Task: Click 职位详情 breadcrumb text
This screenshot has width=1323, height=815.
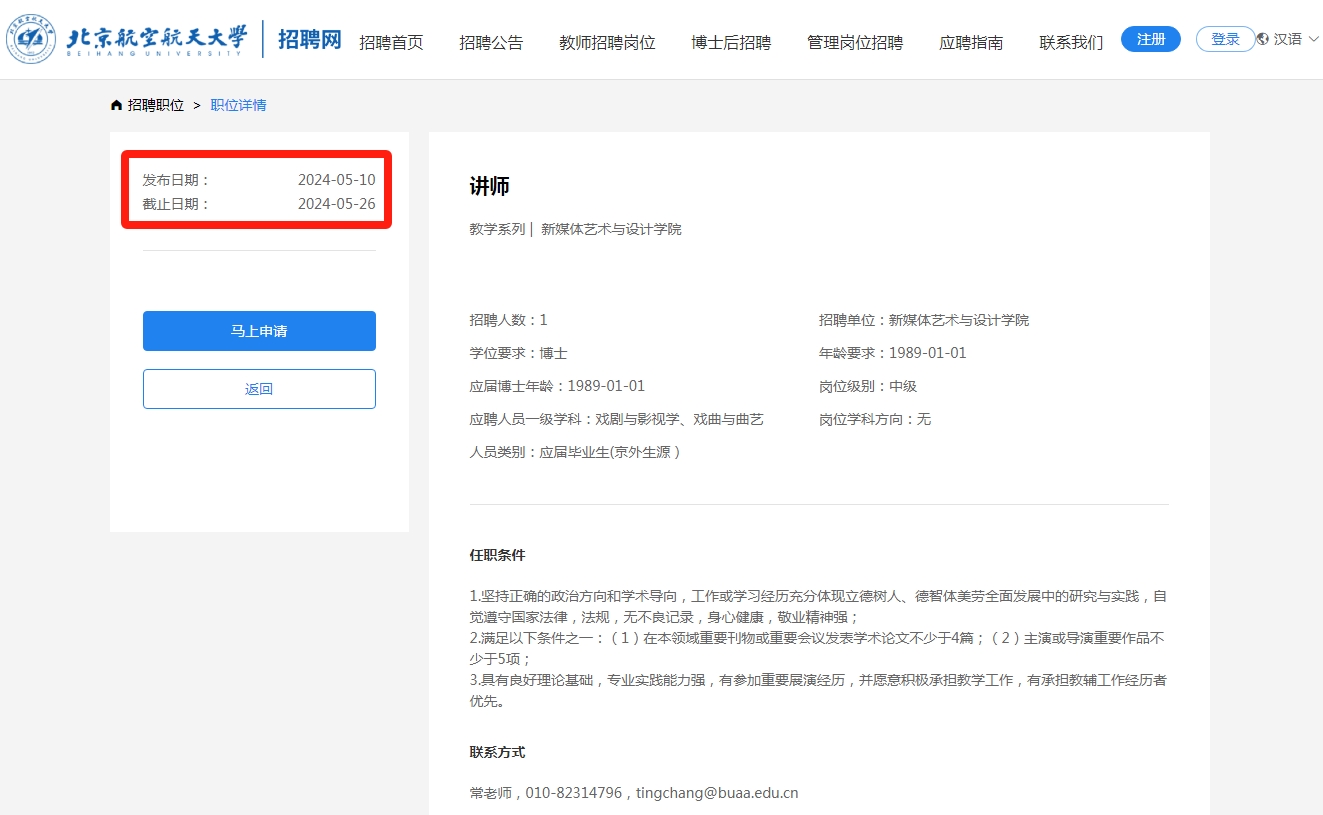Action: coord(238,105)
